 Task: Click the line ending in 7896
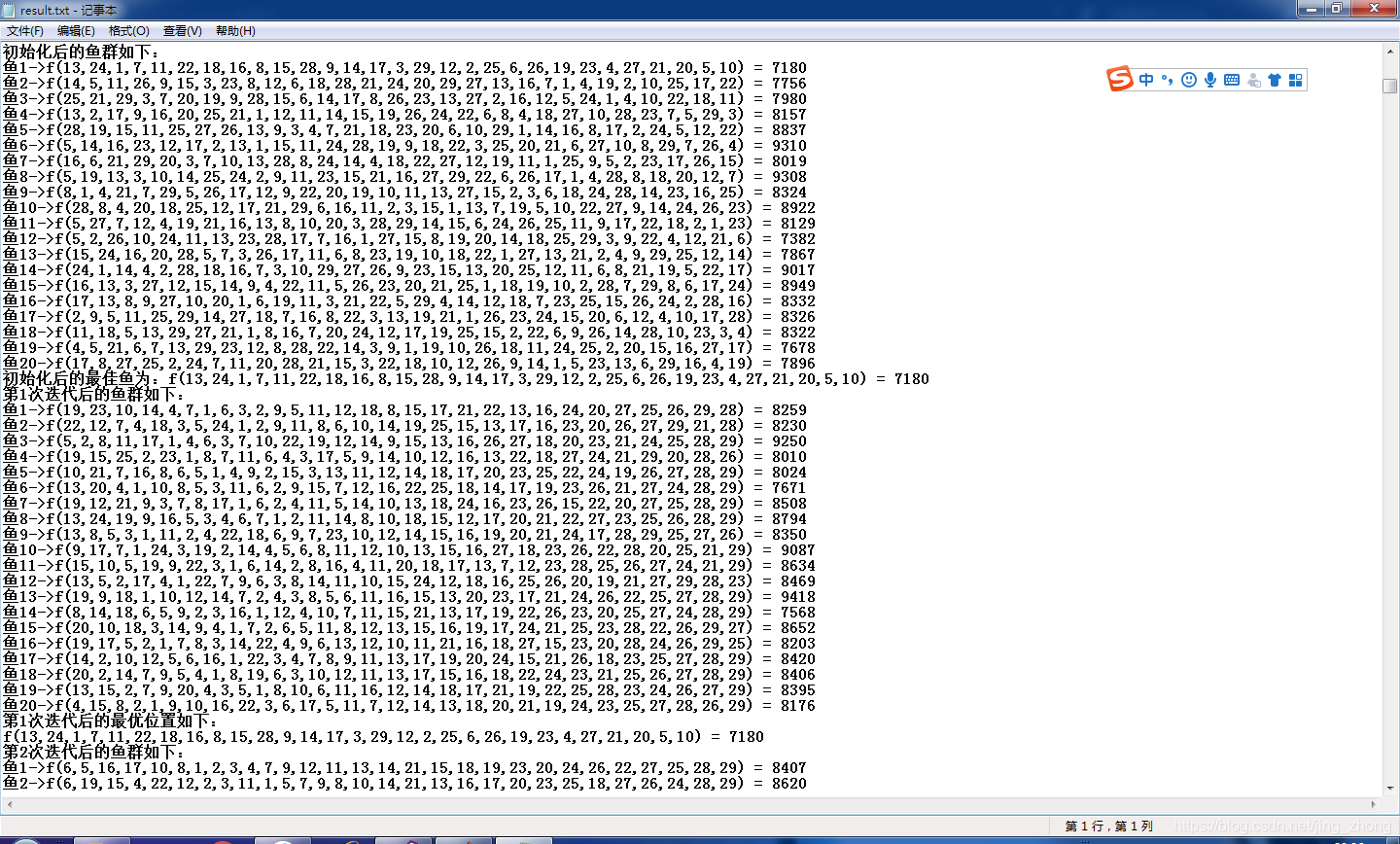(409, 364)
